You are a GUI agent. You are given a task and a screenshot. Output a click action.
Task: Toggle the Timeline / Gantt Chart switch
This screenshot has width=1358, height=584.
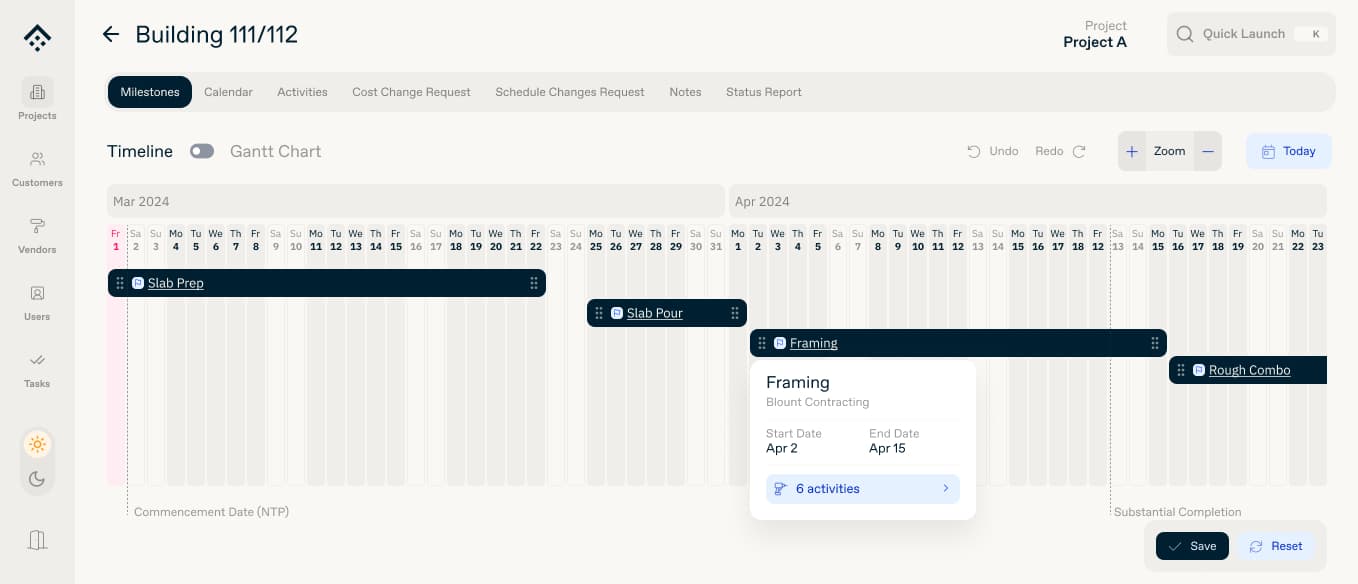pyautogui.click(x=202, y=152)
